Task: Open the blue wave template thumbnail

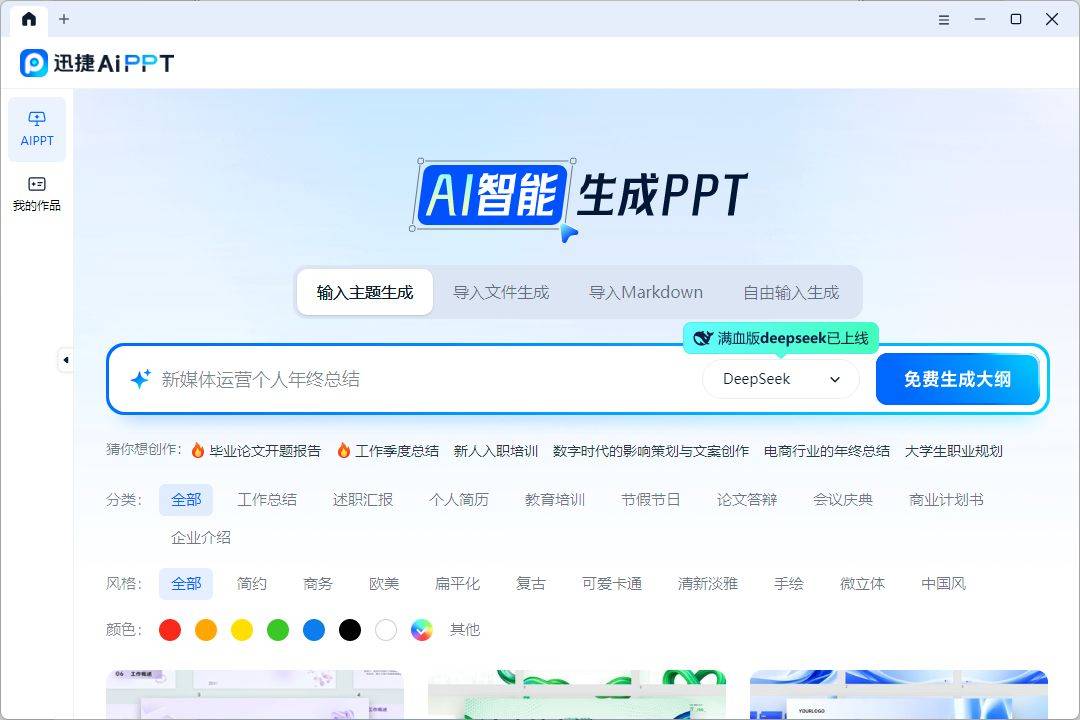Action: point(899,695)
